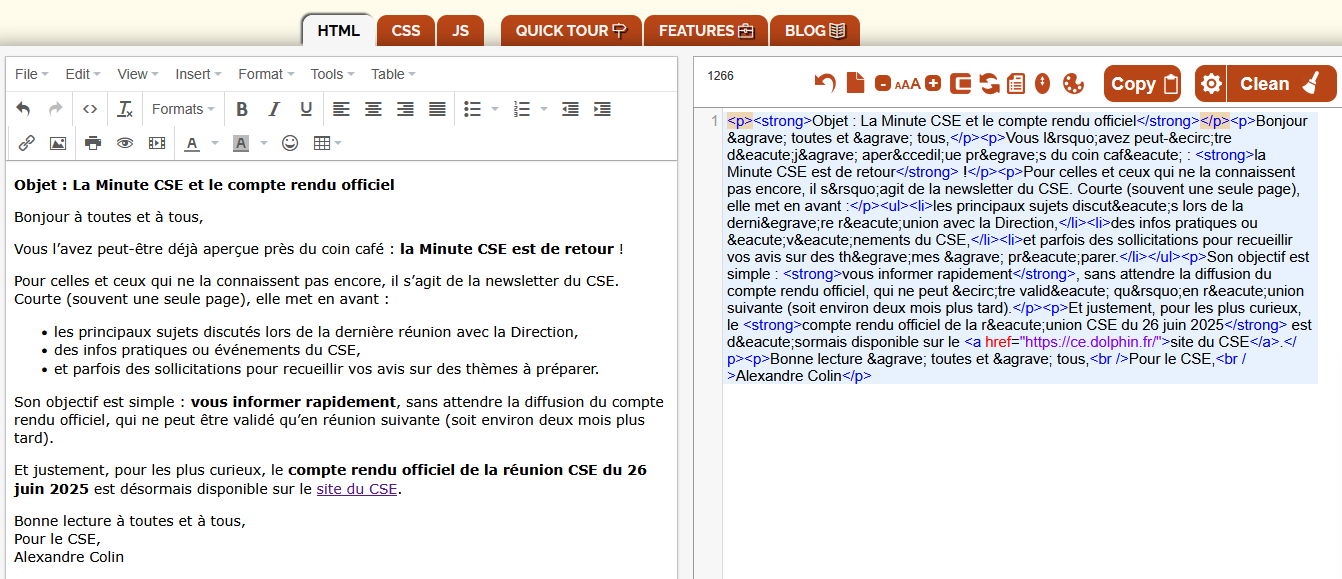Toggle underline formatting
This screenshot has width=1342, height=579.
pyautogui.click(x=306, y=109)
